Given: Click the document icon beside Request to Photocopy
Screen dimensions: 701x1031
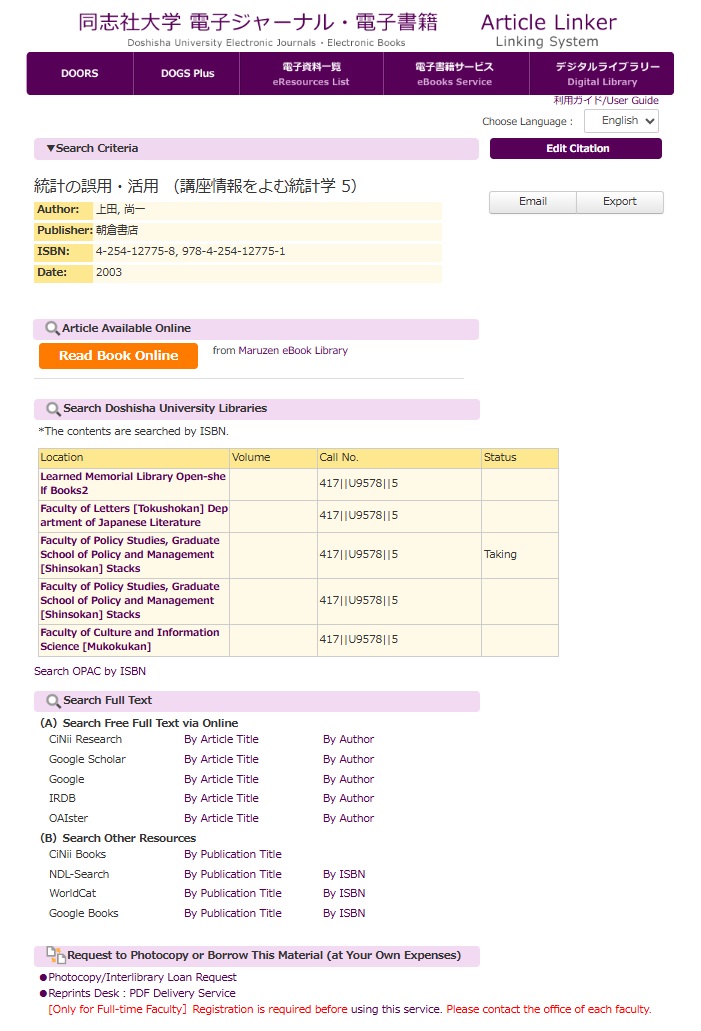Looking at the screenshot, I should tap(56, 956).
